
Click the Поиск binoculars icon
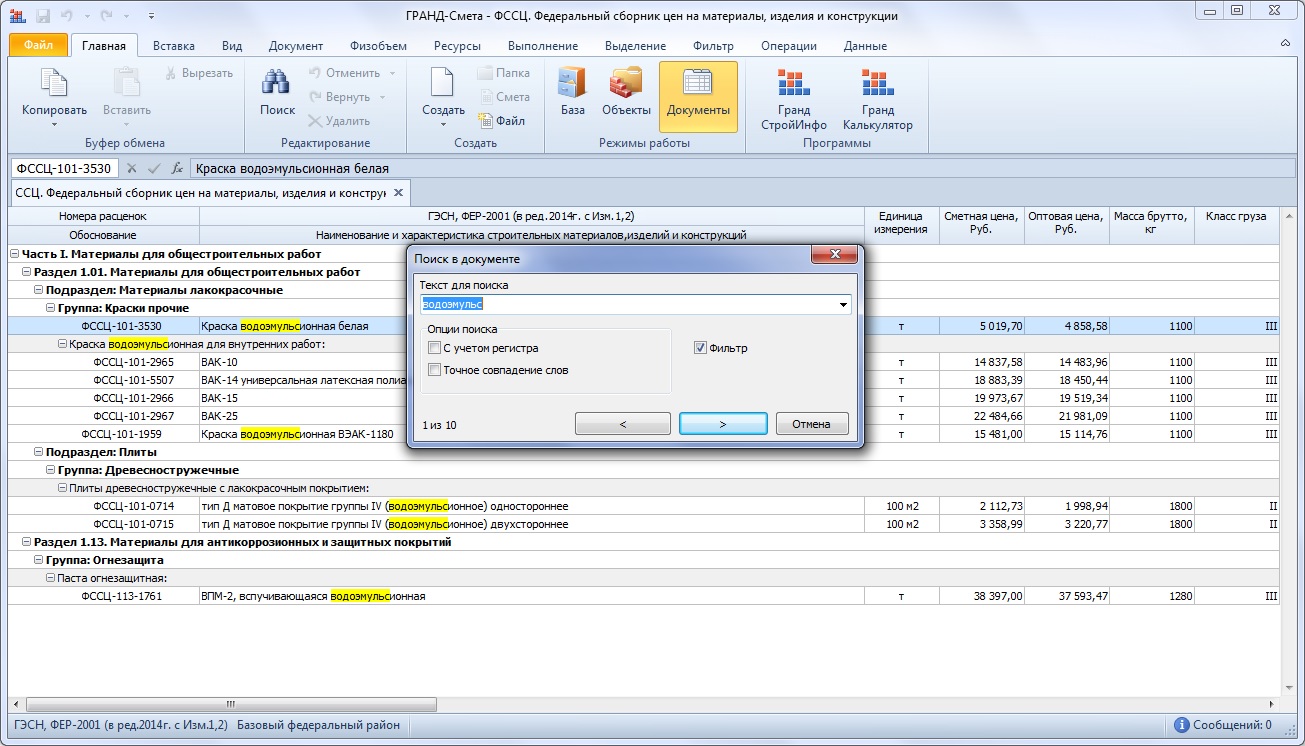(277, 85)
